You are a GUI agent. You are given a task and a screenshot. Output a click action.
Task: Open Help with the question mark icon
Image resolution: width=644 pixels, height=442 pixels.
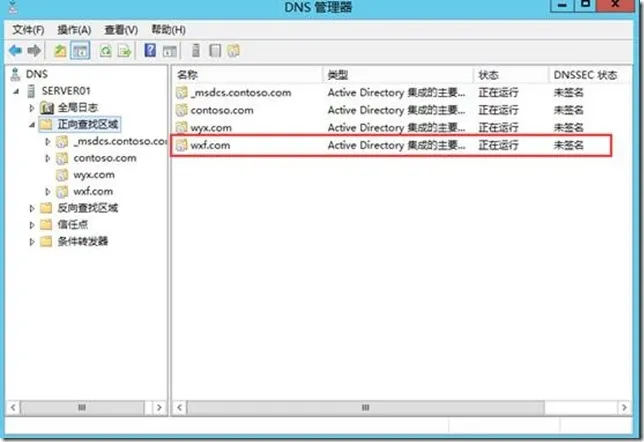[x=150, y=51]
